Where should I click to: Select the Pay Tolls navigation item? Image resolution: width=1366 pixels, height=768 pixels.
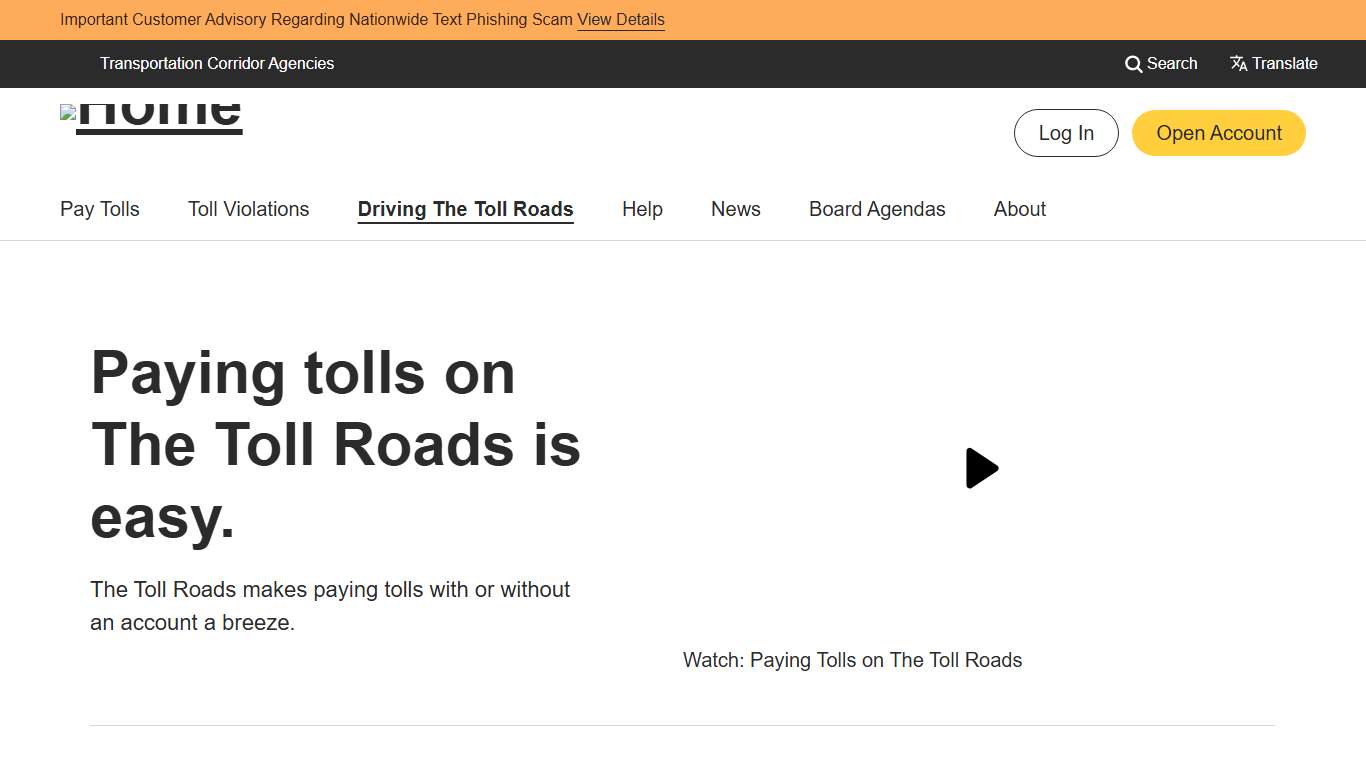pyautogui.click(x=99, y=209)
